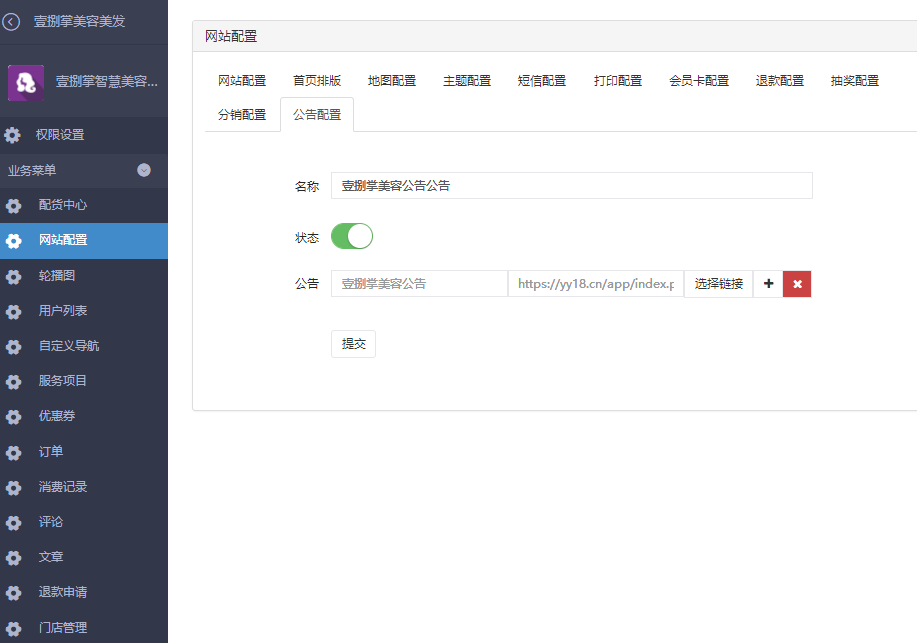Delete the announcement row with red X

tap(797, 284)
